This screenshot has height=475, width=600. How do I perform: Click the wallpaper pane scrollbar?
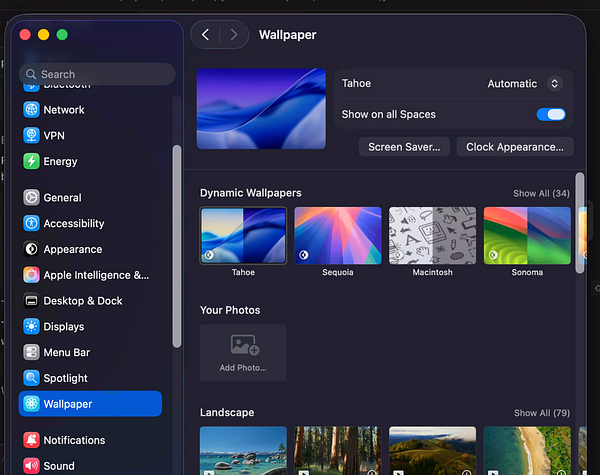pos(580,223)
